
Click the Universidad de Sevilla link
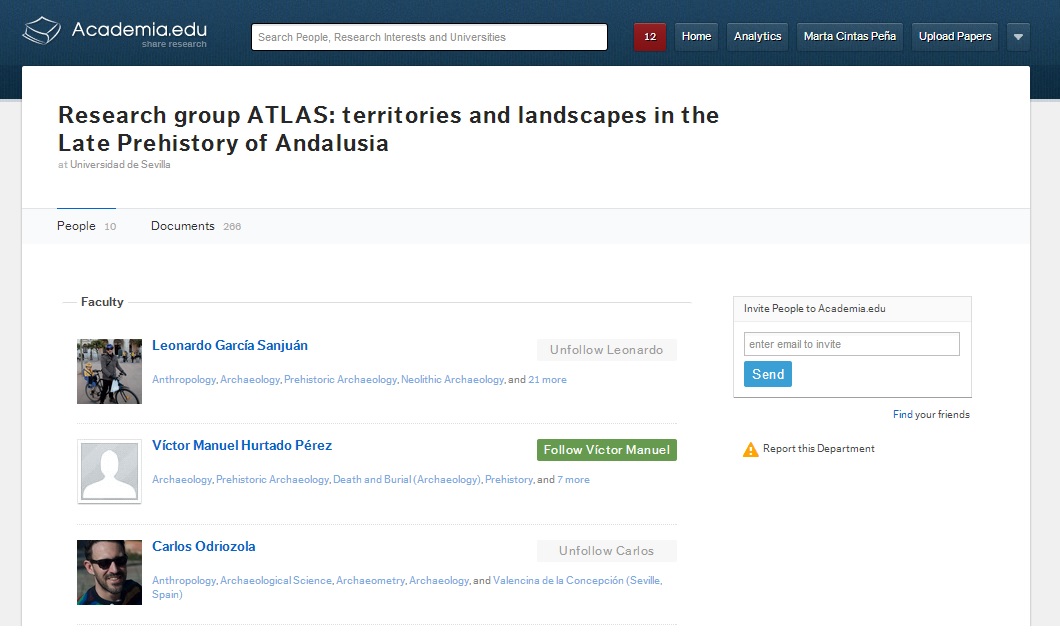click(x=120, y=165)
